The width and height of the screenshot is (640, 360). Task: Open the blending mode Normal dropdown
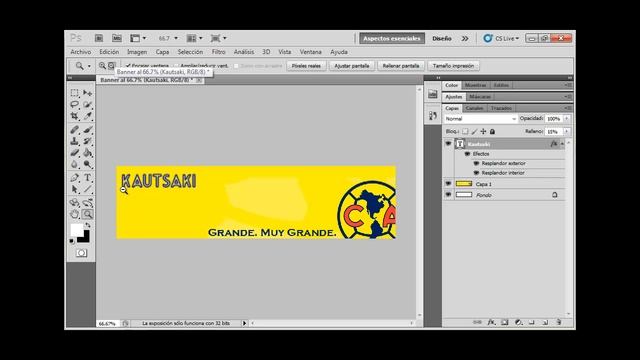click(480, 119)
